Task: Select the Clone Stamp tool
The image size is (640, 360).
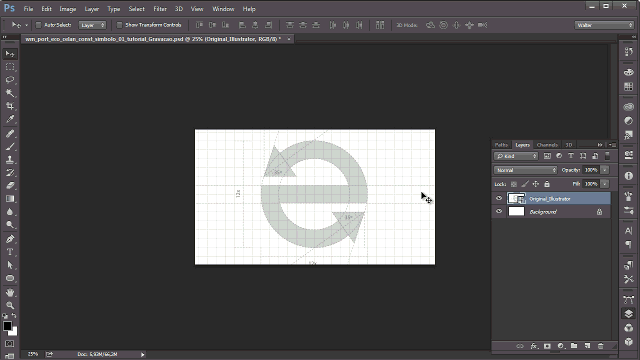Action: (x=10, y=160)
